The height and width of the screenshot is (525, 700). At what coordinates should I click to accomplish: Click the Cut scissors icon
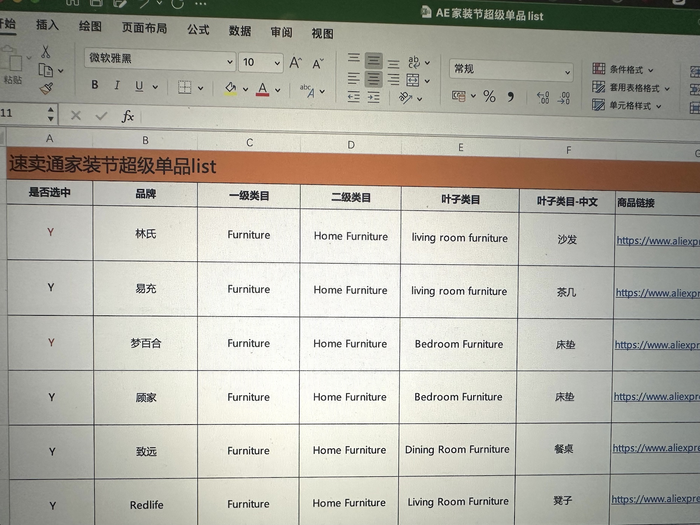(x=45, y=51)
